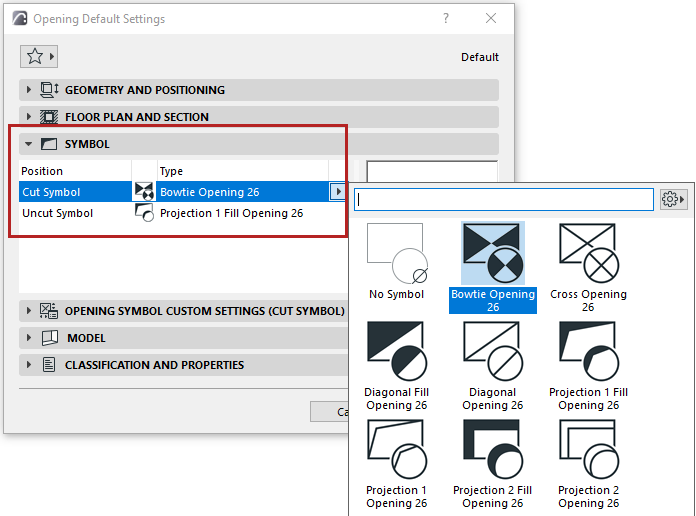Click the Floor Plan and Section panel icon
Screen dimensions: 696x516
point(49,117)
